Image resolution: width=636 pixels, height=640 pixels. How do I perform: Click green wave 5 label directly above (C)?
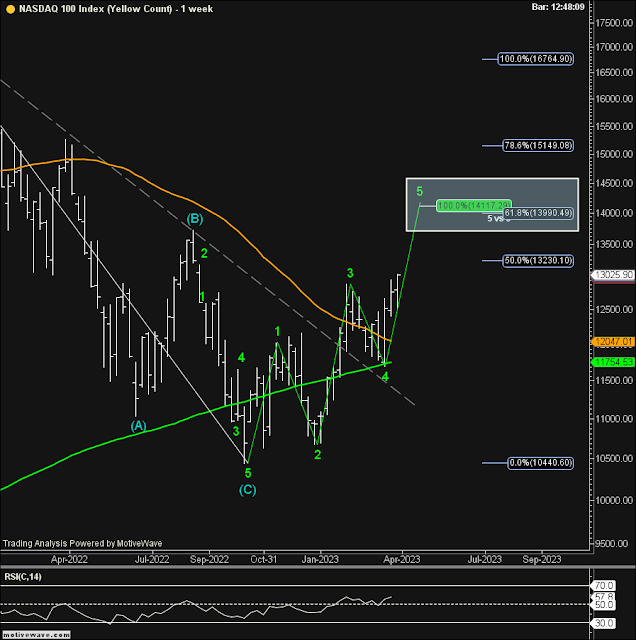pyautogui.click(x=248, y=473)
